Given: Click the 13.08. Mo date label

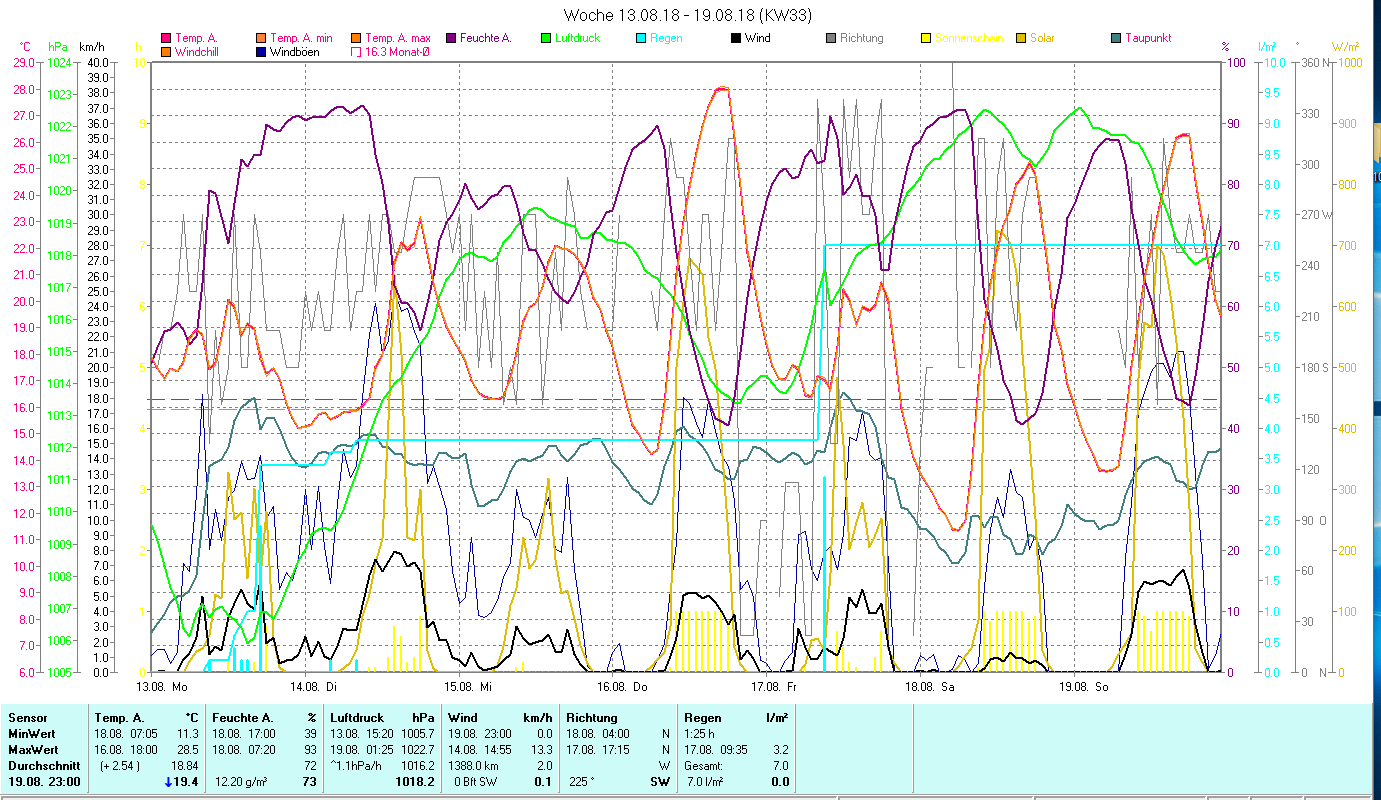Looking at the screenshot, I should pyautogui.click(x=162, y=687).
